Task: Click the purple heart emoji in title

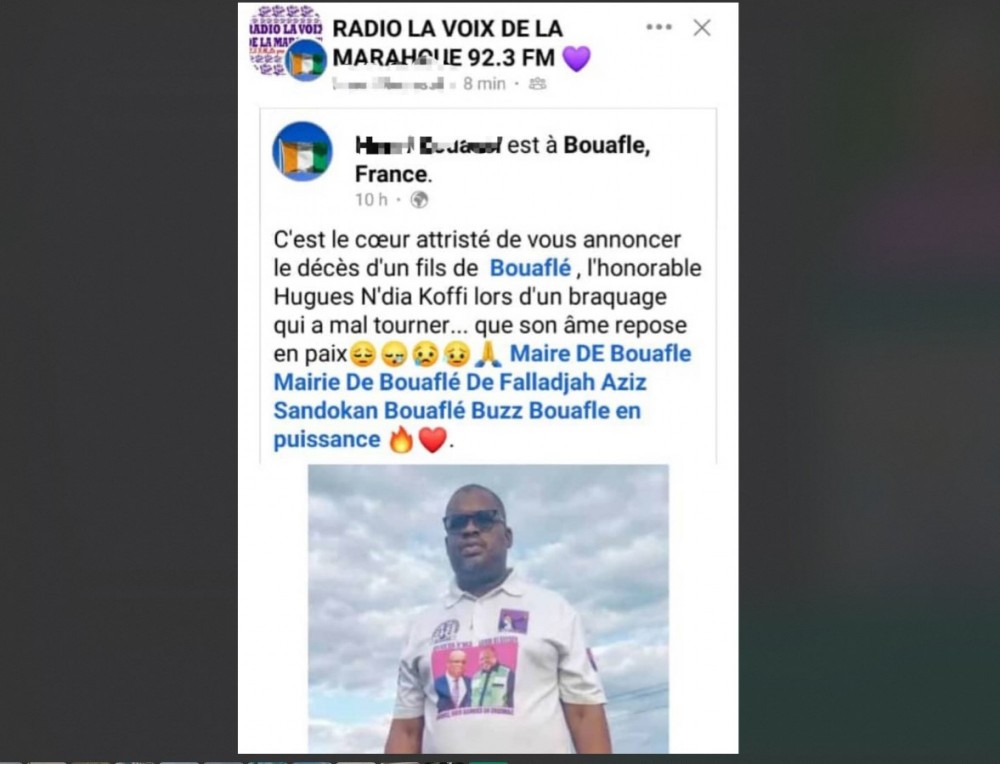Action: coord(577,59)
